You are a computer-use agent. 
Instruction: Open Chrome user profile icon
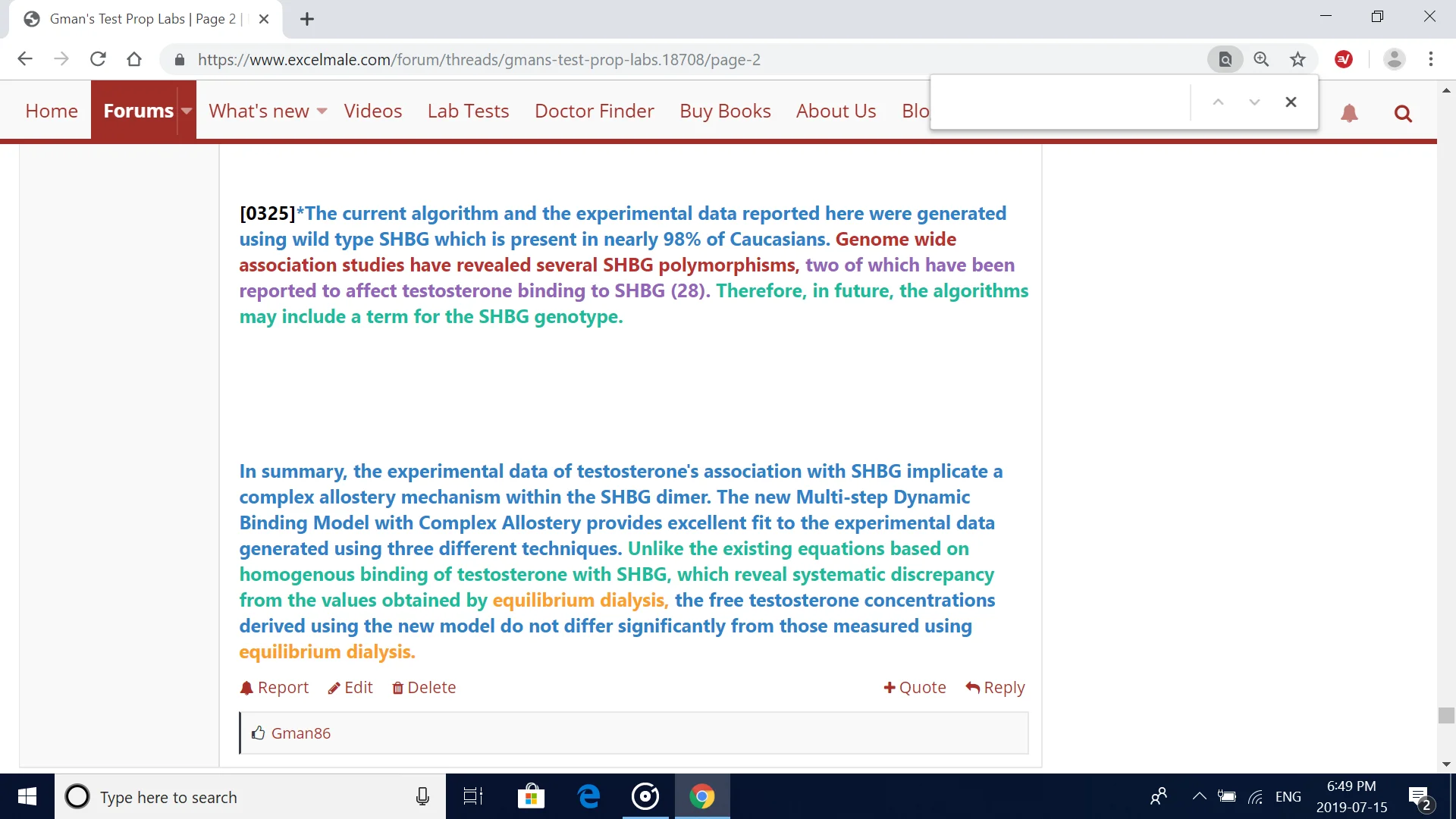1394,59
